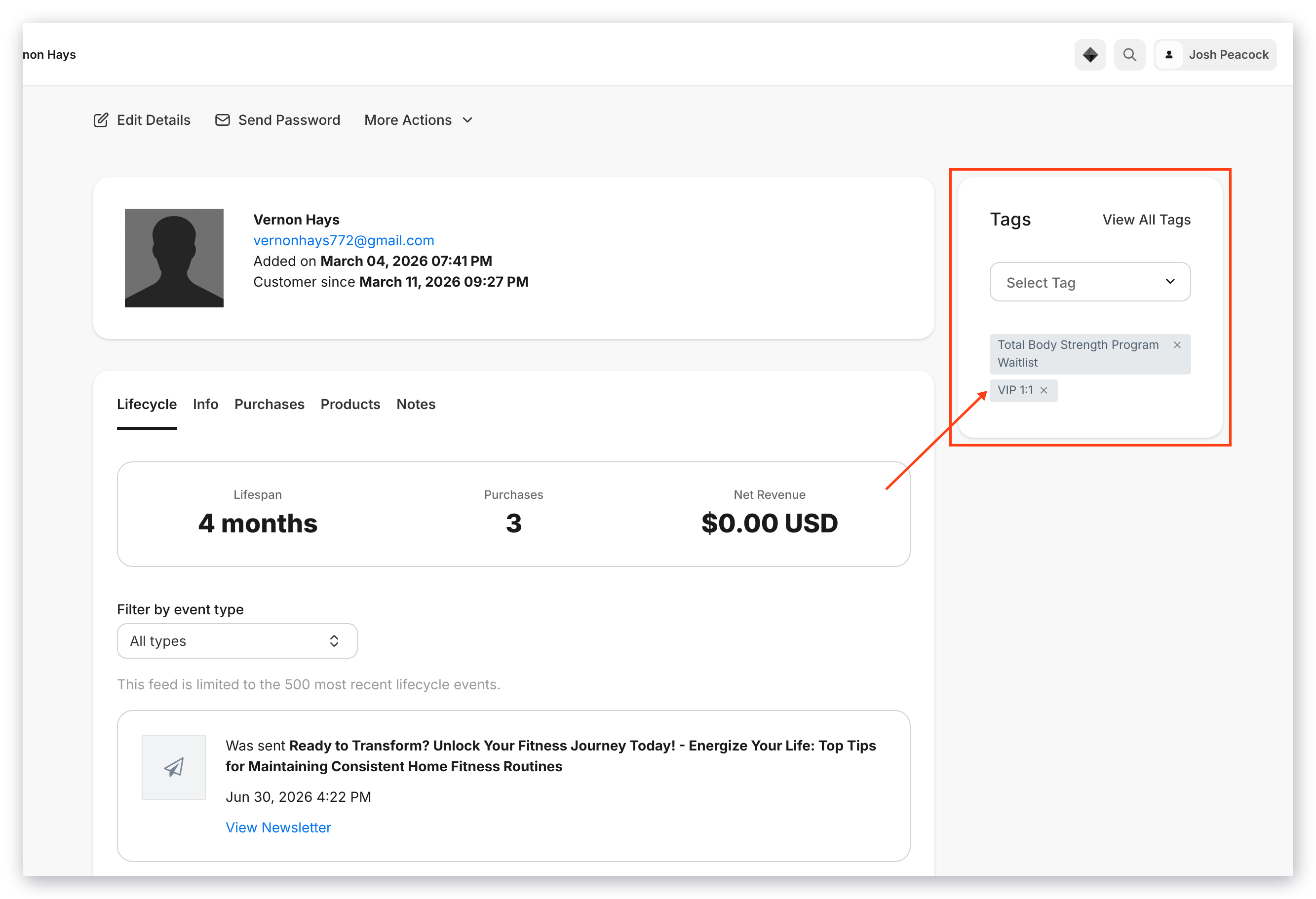Click the Send Password envelope icon

click(223, 120)
